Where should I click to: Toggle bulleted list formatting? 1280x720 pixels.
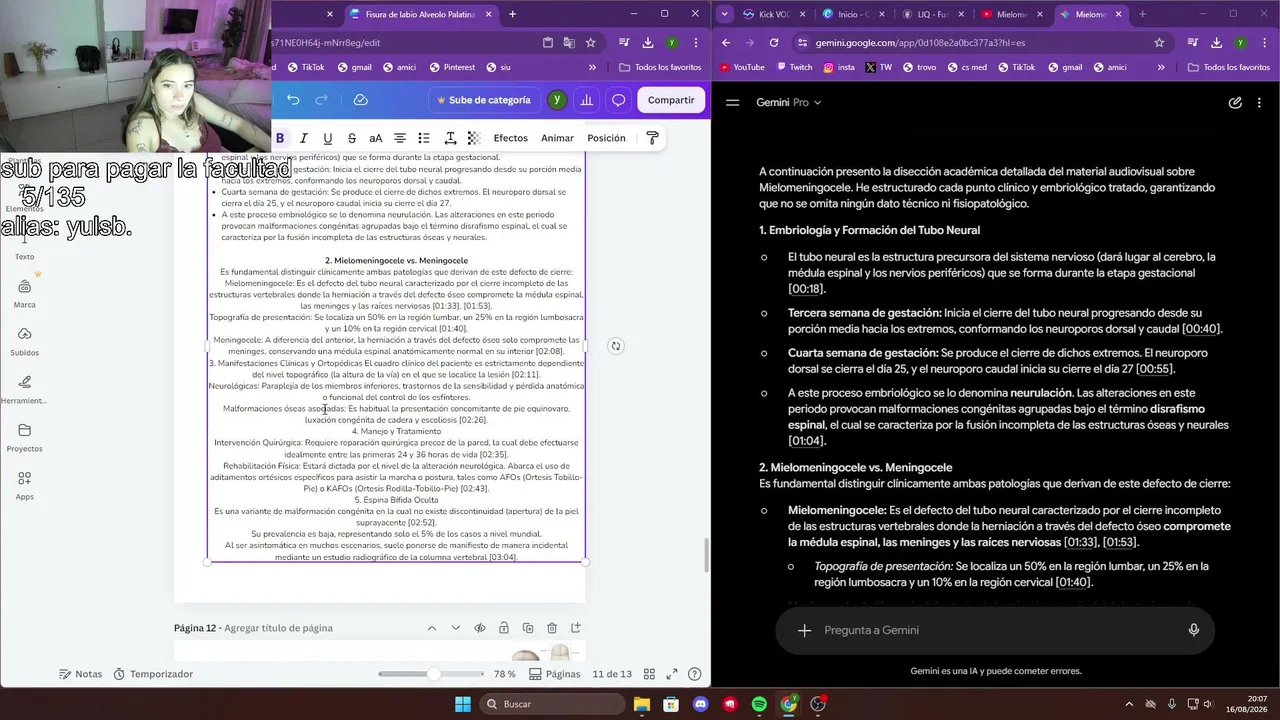point(424,138)
